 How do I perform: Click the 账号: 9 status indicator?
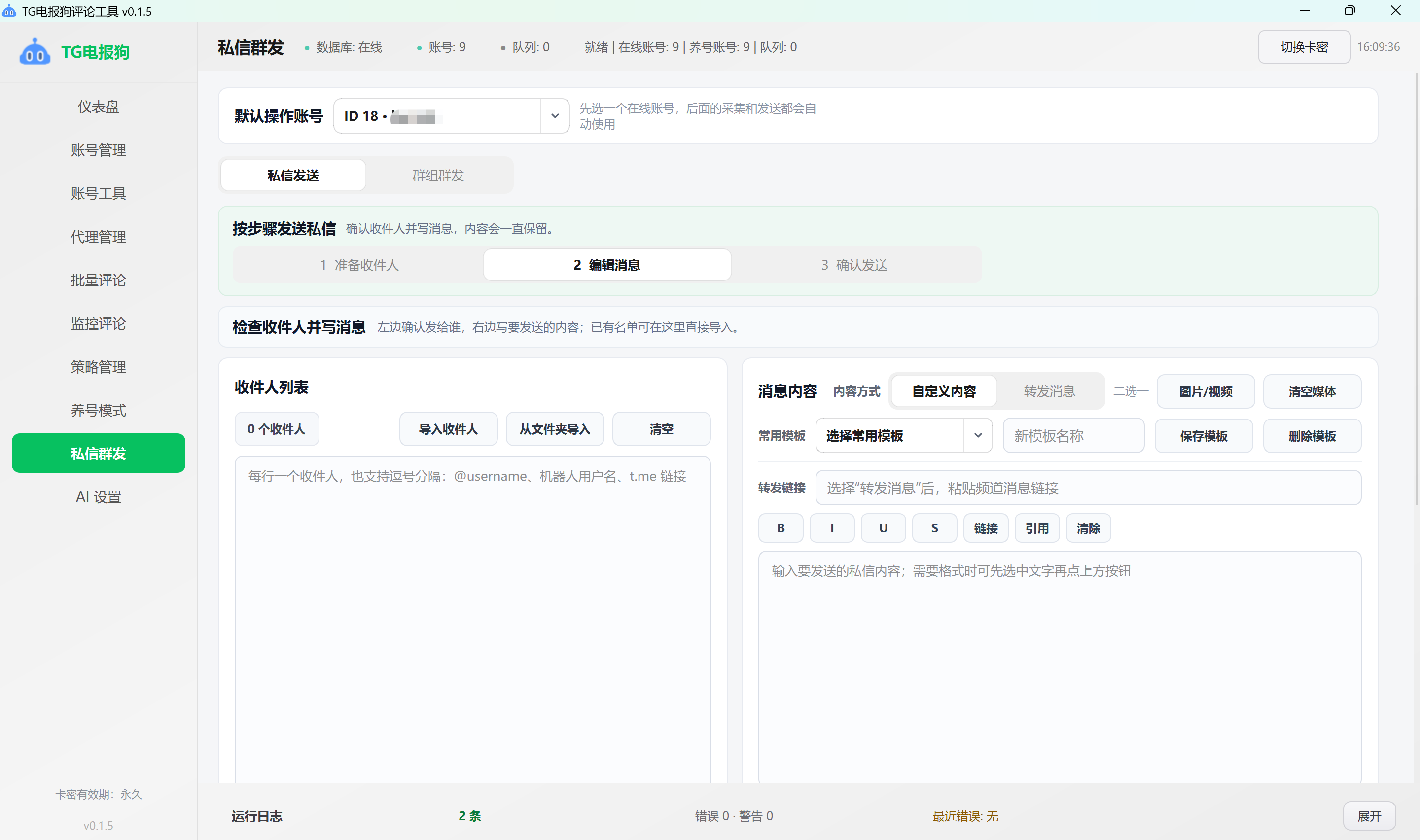(x=441, y=47)
